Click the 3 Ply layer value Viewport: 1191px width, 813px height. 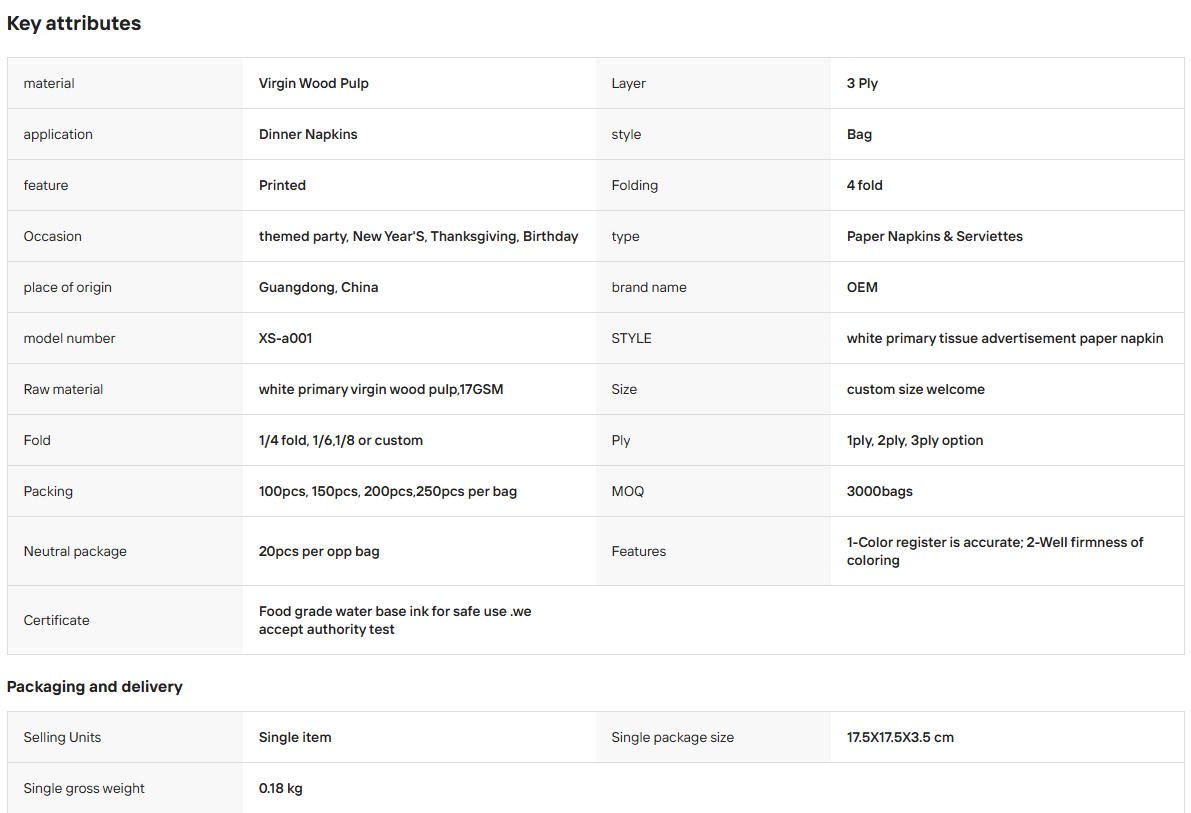[862, 84]
